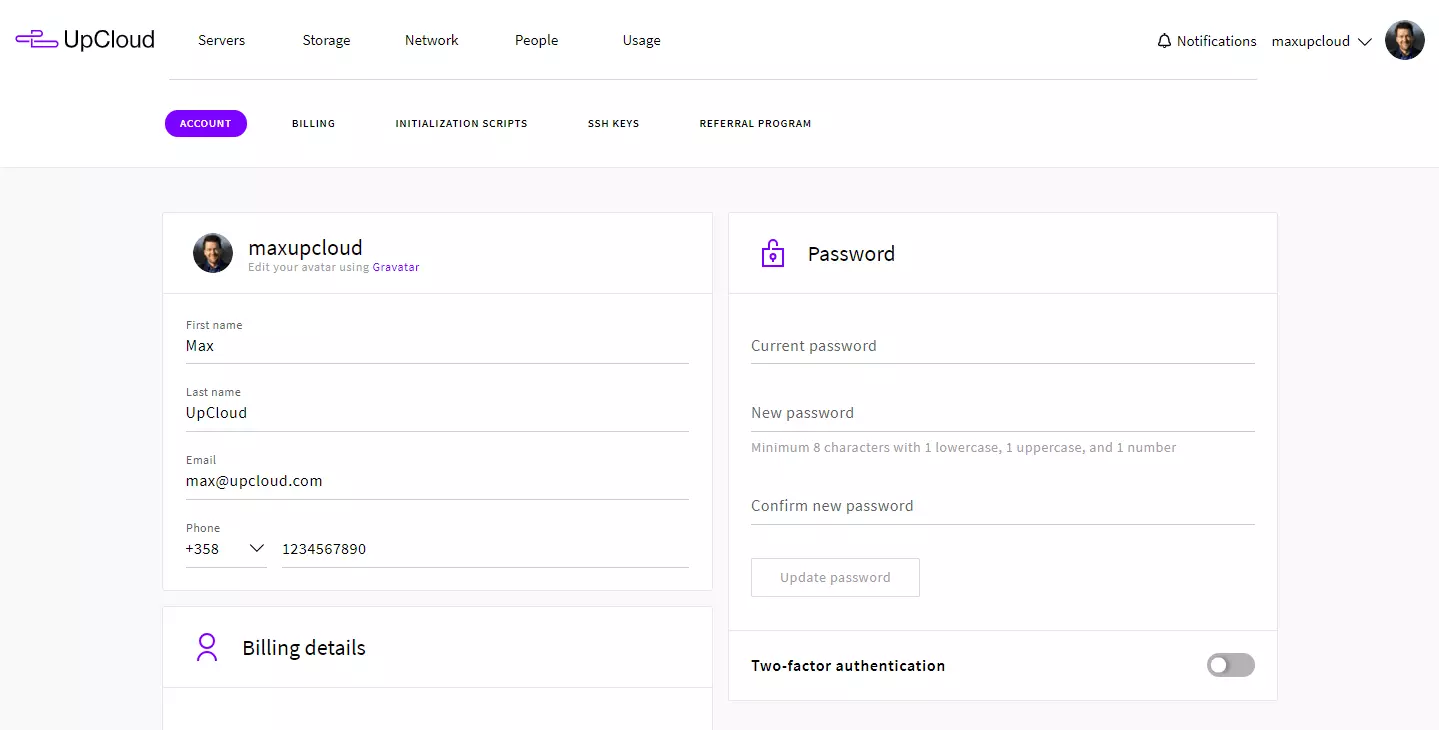
Task: Open the Notifications bell
Action: [1164, 40]
